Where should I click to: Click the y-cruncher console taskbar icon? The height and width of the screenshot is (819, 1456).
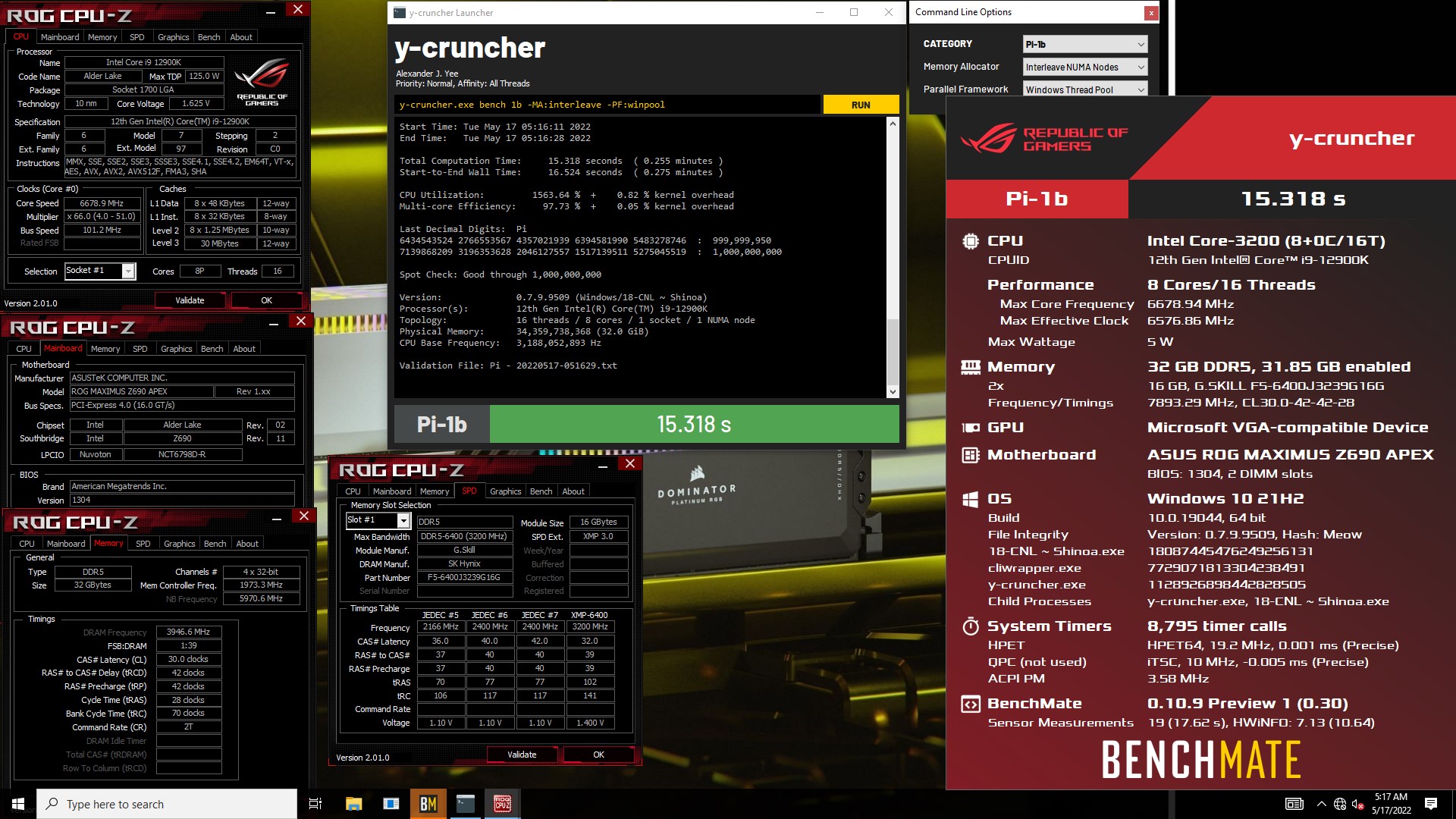coord(465,804)
